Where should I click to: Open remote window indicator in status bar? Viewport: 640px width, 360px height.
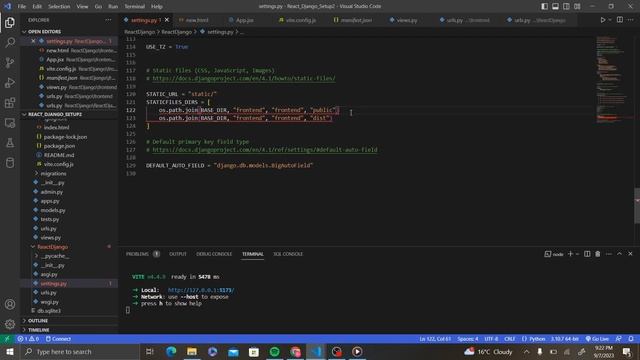tap(7, 339)
